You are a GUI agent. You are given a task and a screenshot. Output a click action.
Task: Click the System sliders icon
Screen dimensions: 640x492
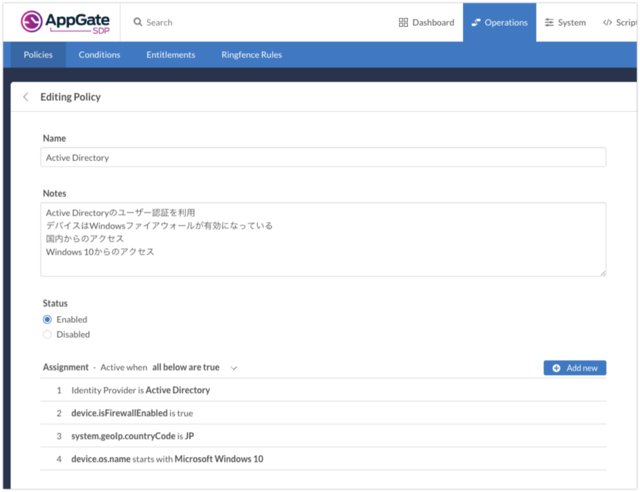[x=549, y=22]
